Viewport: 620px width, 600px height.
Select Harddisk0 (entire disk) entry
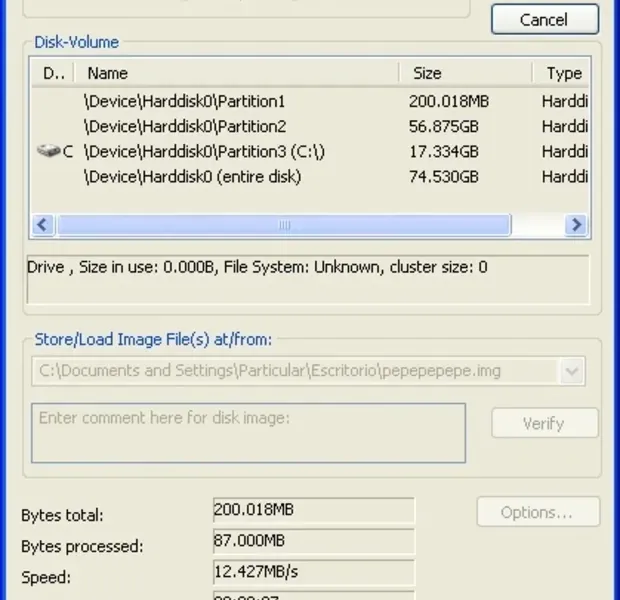click(x=310, y=177)
